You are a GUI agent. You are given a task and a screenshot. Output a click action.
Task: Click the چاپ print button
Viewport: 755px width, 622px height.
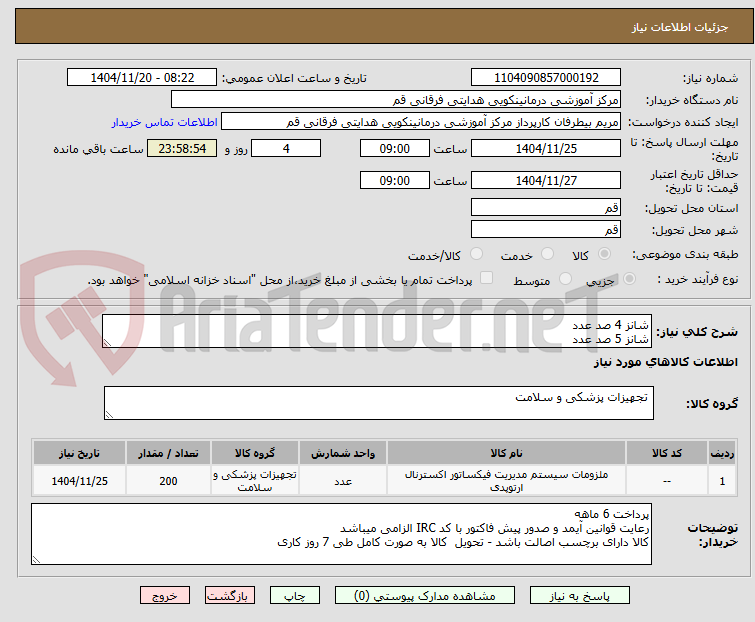[x=295, y=596]
